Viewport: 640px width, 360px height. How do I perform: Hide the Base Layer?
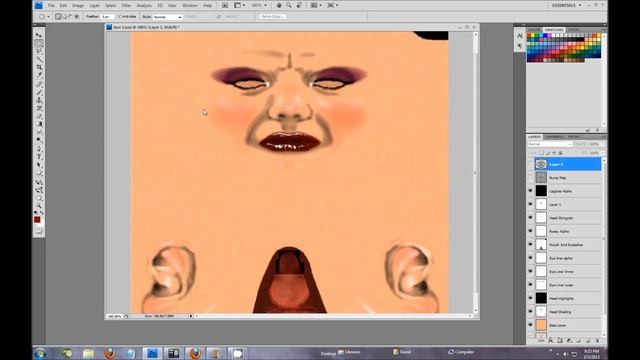[x=531, y=325]
